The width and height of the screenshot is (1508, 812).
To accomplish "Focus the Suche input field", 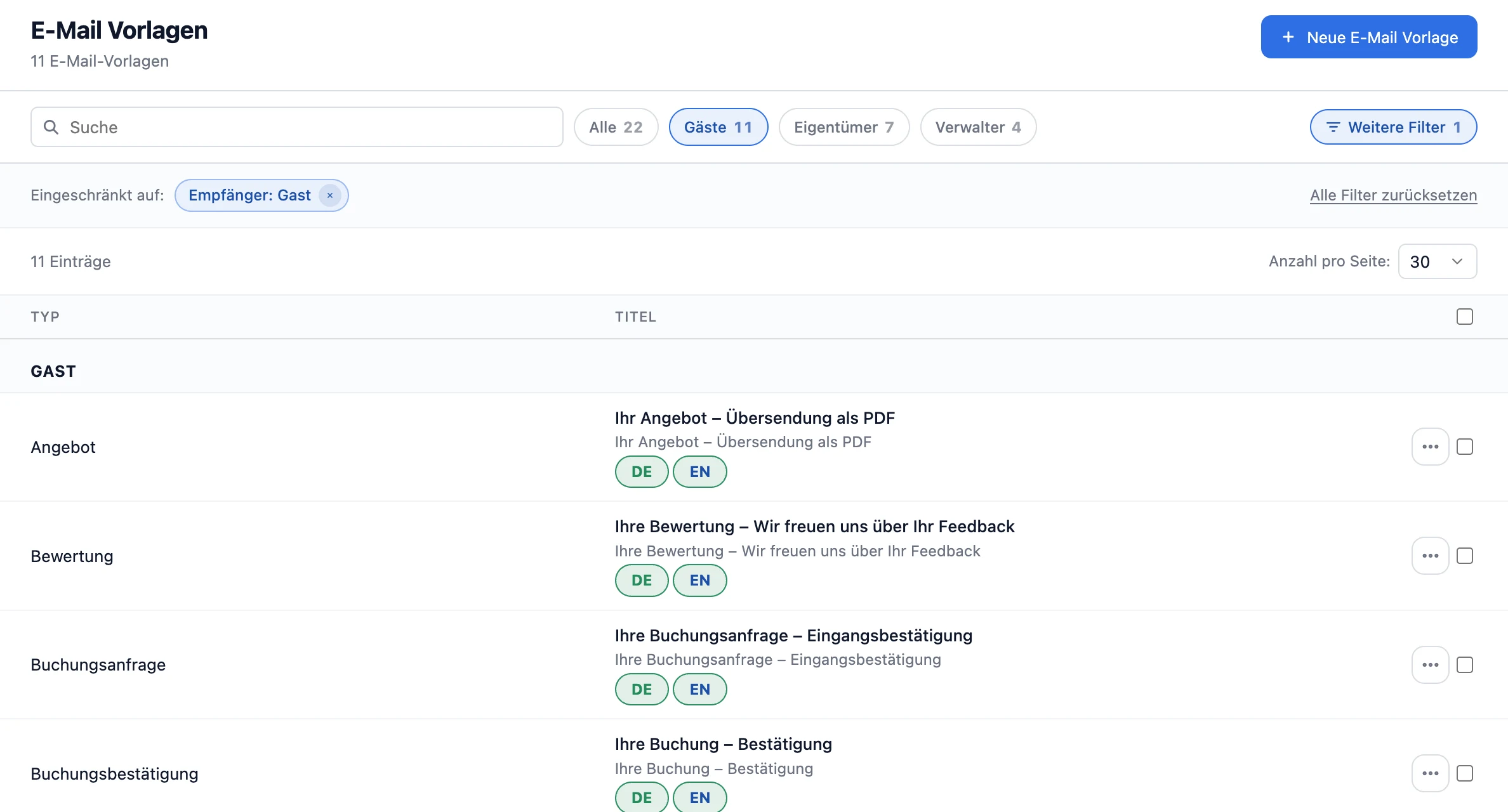I will click(x=297, y=127).
